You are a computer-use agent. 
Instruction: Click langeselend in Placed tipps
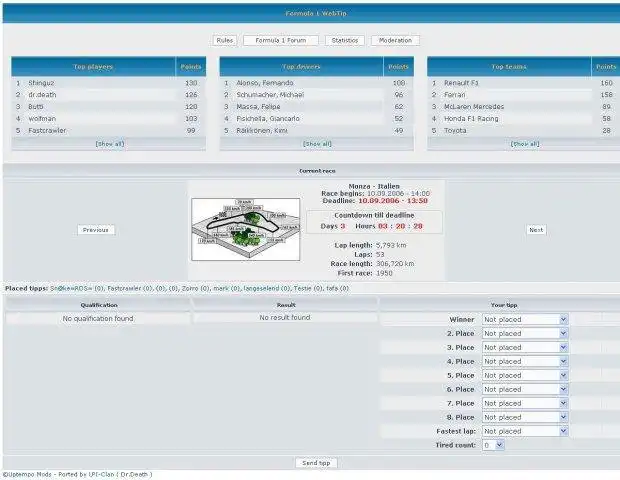pos(261,289)
